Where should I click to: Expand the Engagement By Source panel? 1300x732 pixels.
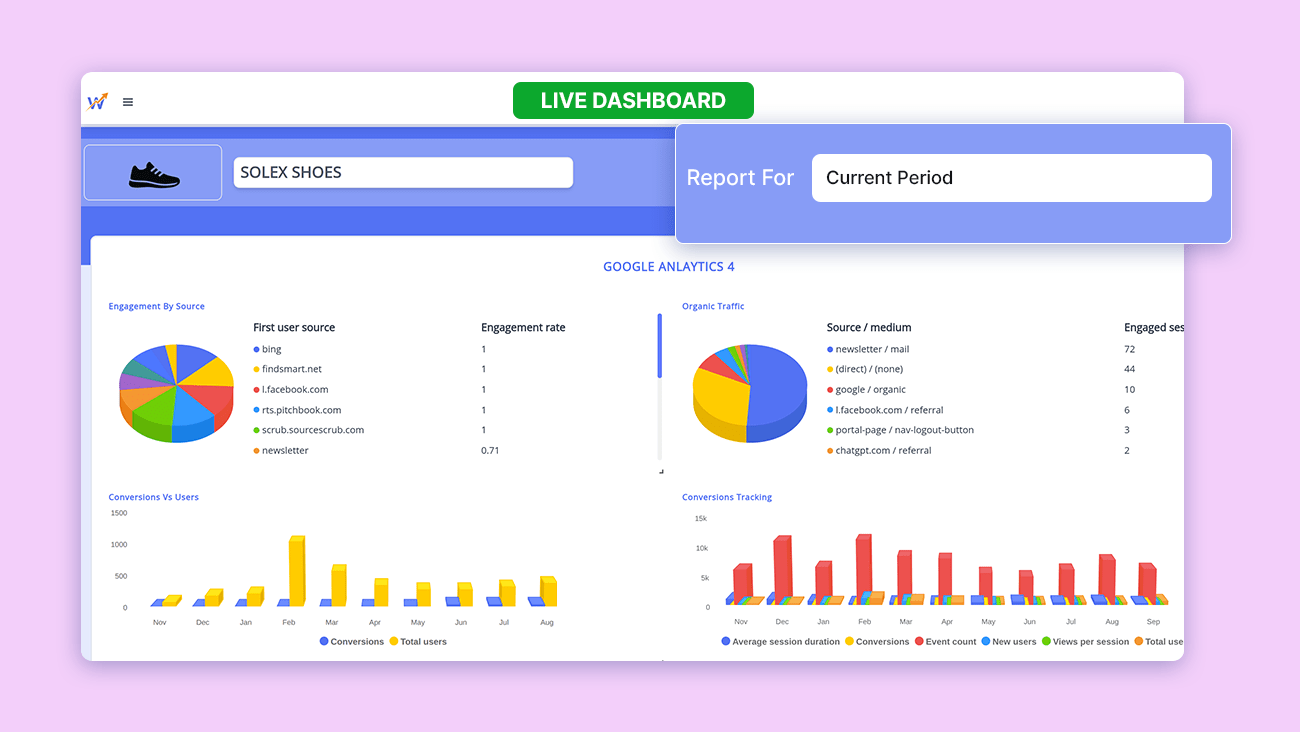tap(156, 306)
